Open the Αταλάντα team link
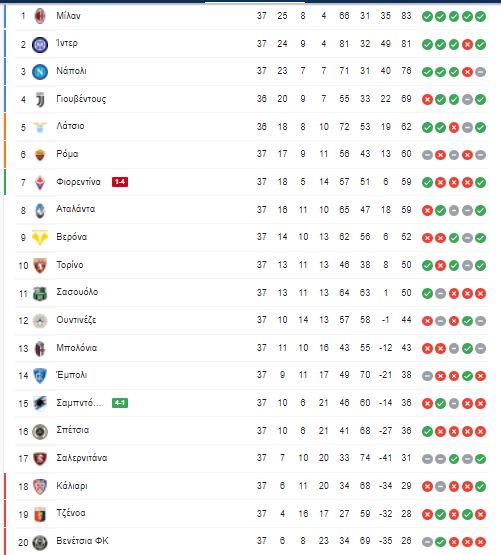Viewport: 501px width, 555px height. tap(75, 209)
